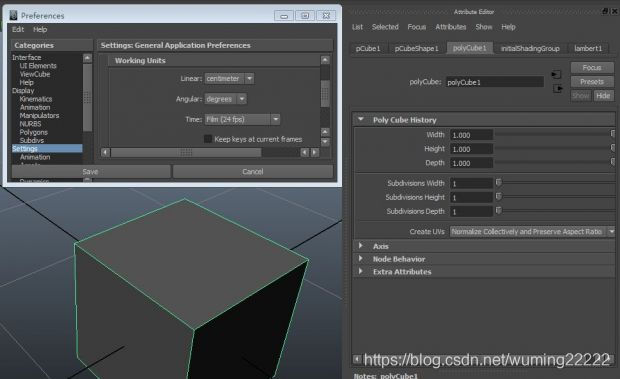
Task: Click the Attribute Editor float panel icon
Action: point(605,11)
